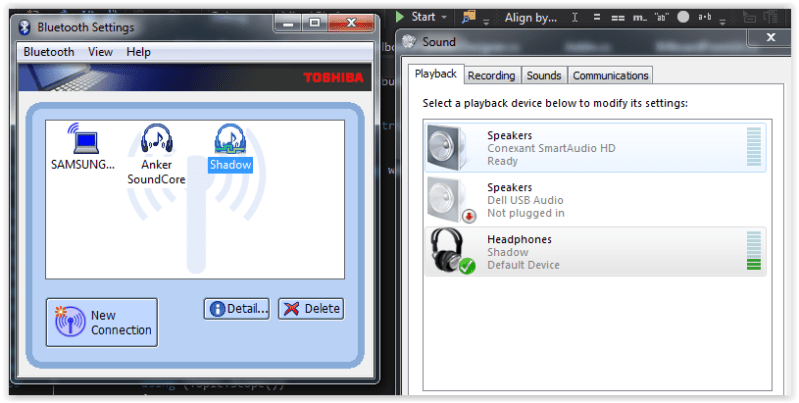Close the Sound dialog window
This screenshot has height=403, width=799.
coord(771,37)
